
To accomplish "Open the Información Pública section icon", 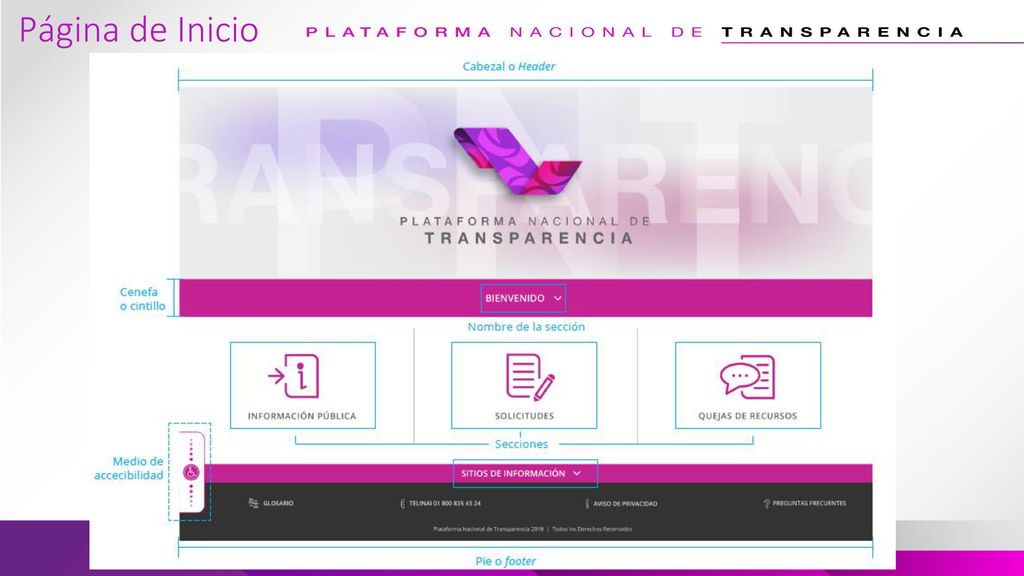I will tap(294, 376).
